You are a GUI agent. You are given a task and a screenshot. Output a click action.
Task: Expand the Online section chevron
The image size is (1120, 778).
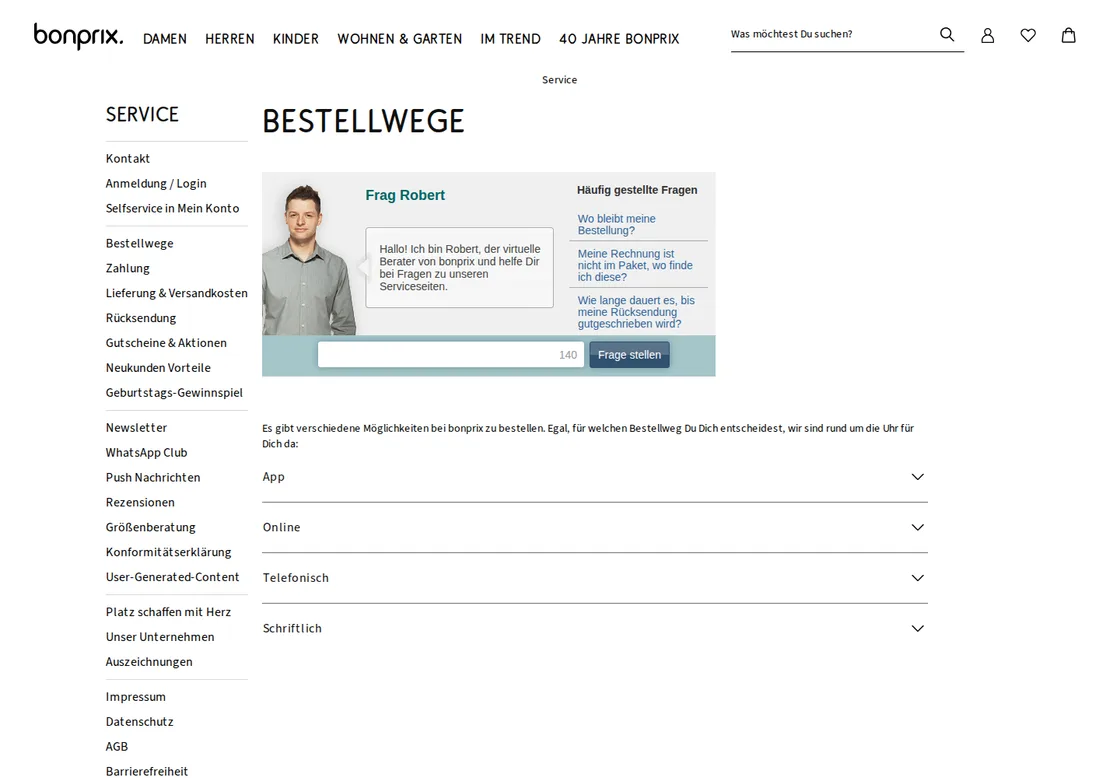pyautogui.click(x=918, y=528)
